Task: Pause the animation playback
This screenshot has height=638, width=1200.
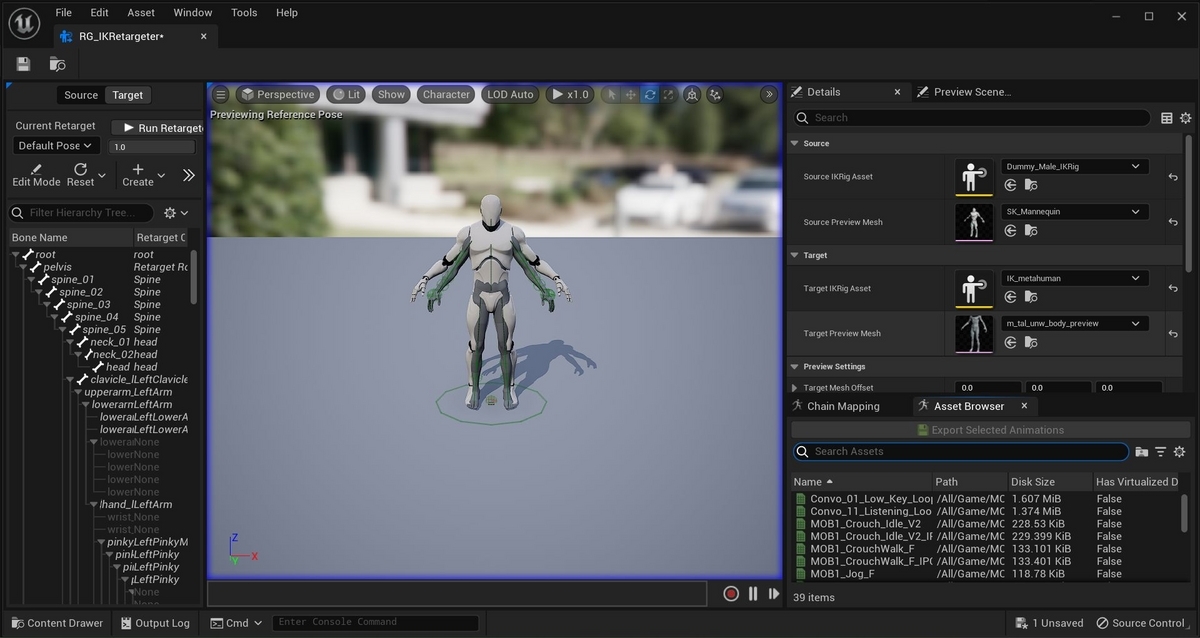Action: pyautogui.click(x=753, y=594)
